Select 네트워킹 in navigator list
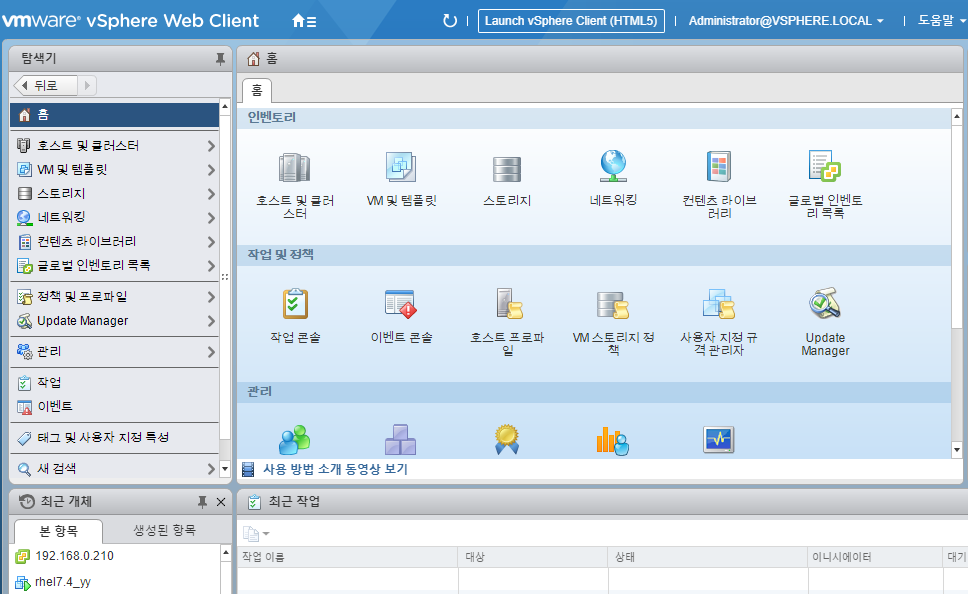 (115, 217)
